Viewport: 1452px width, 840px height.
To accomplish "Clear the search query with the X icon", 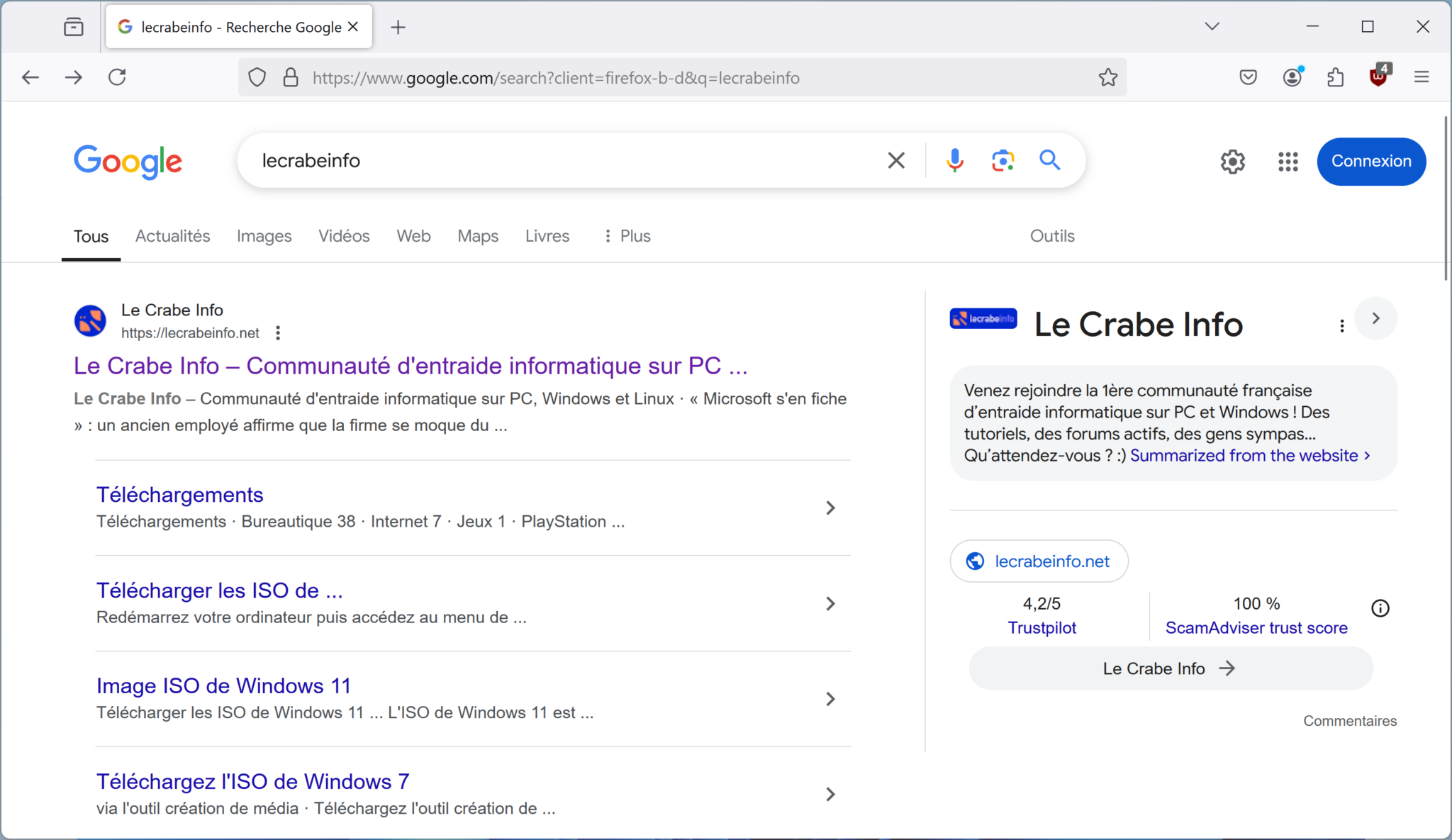I will 895,160.
